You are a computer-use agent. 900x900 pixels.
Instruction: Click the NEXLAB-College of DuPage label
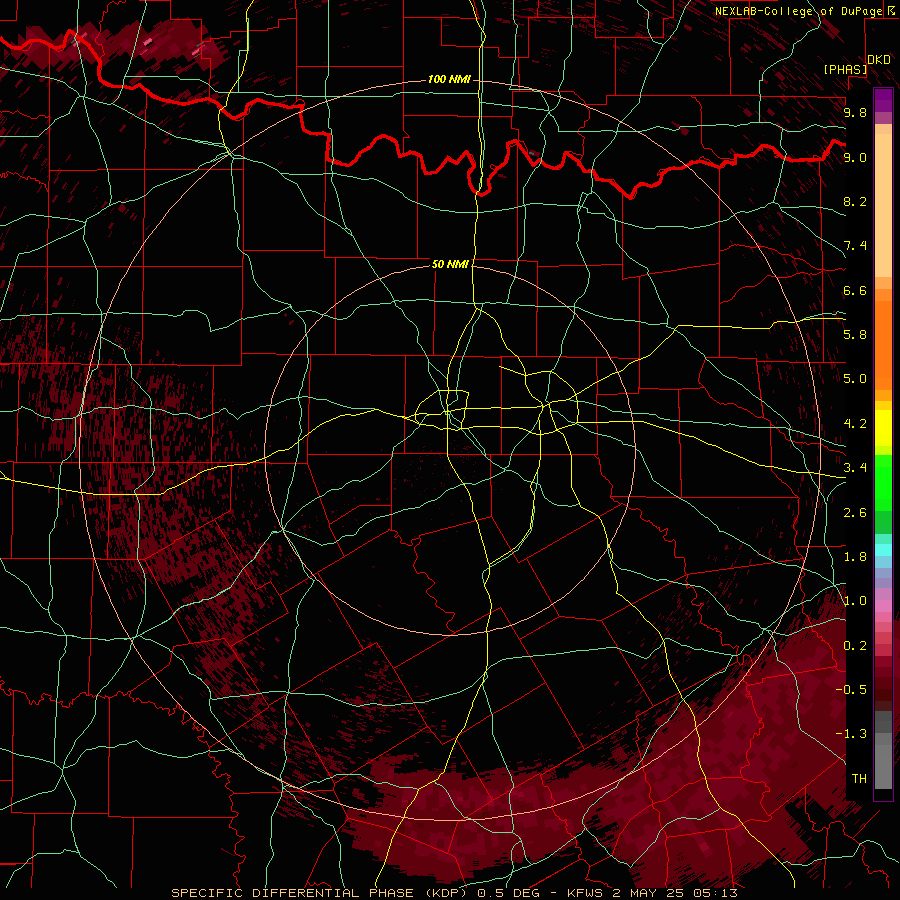pyautogui.click(x=798, y=11)
